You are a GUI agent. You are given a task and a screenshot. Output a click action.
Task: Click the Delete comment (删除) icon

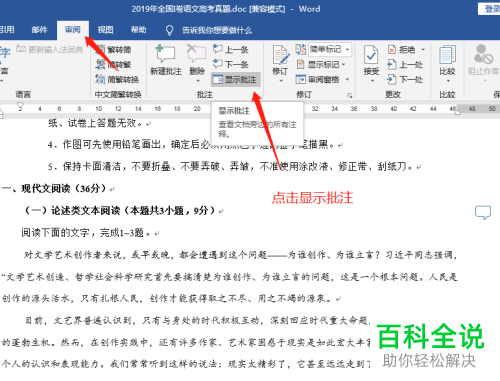pyautogui.click(x=197, y=54)
